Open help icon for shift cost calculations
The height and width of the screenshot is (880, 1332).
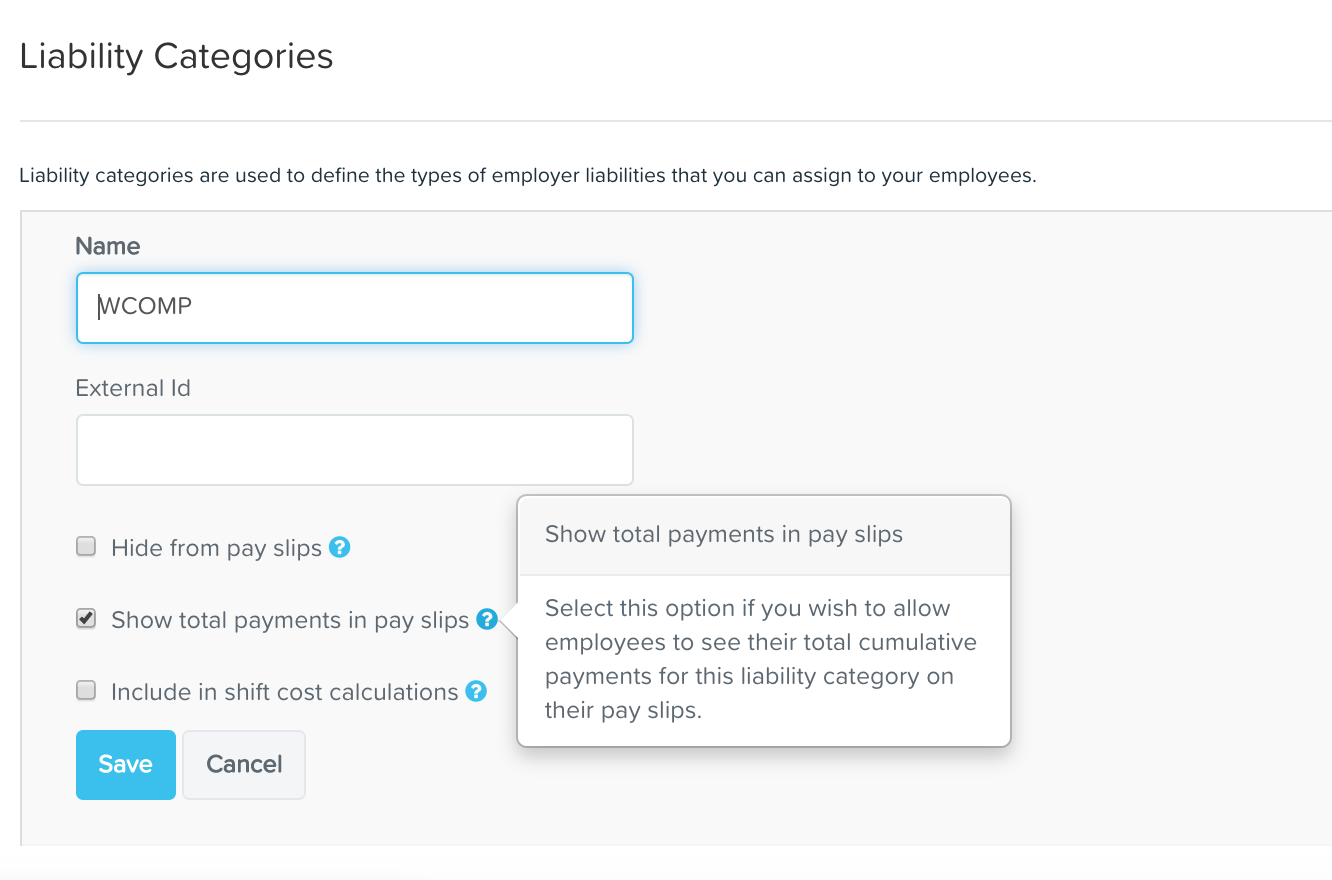click(x=476, y=691)
